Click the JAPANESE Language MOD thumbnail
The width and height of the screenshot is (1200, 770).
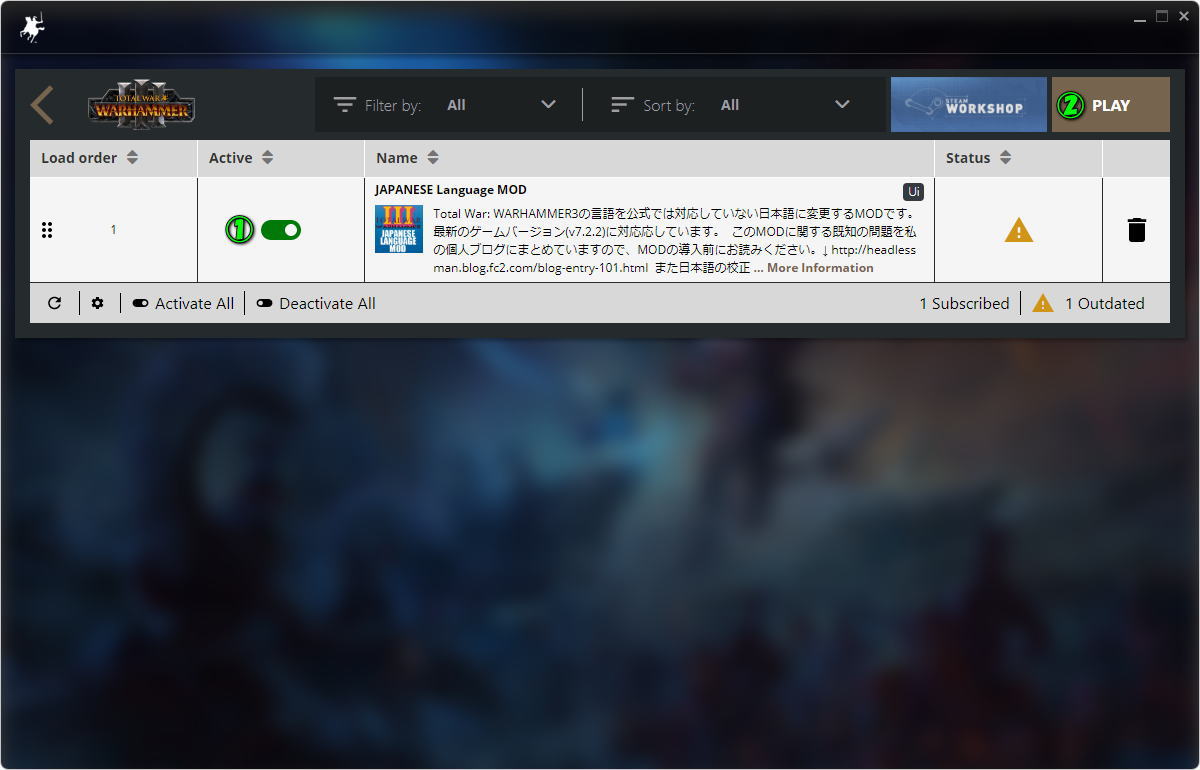point(399,229)
